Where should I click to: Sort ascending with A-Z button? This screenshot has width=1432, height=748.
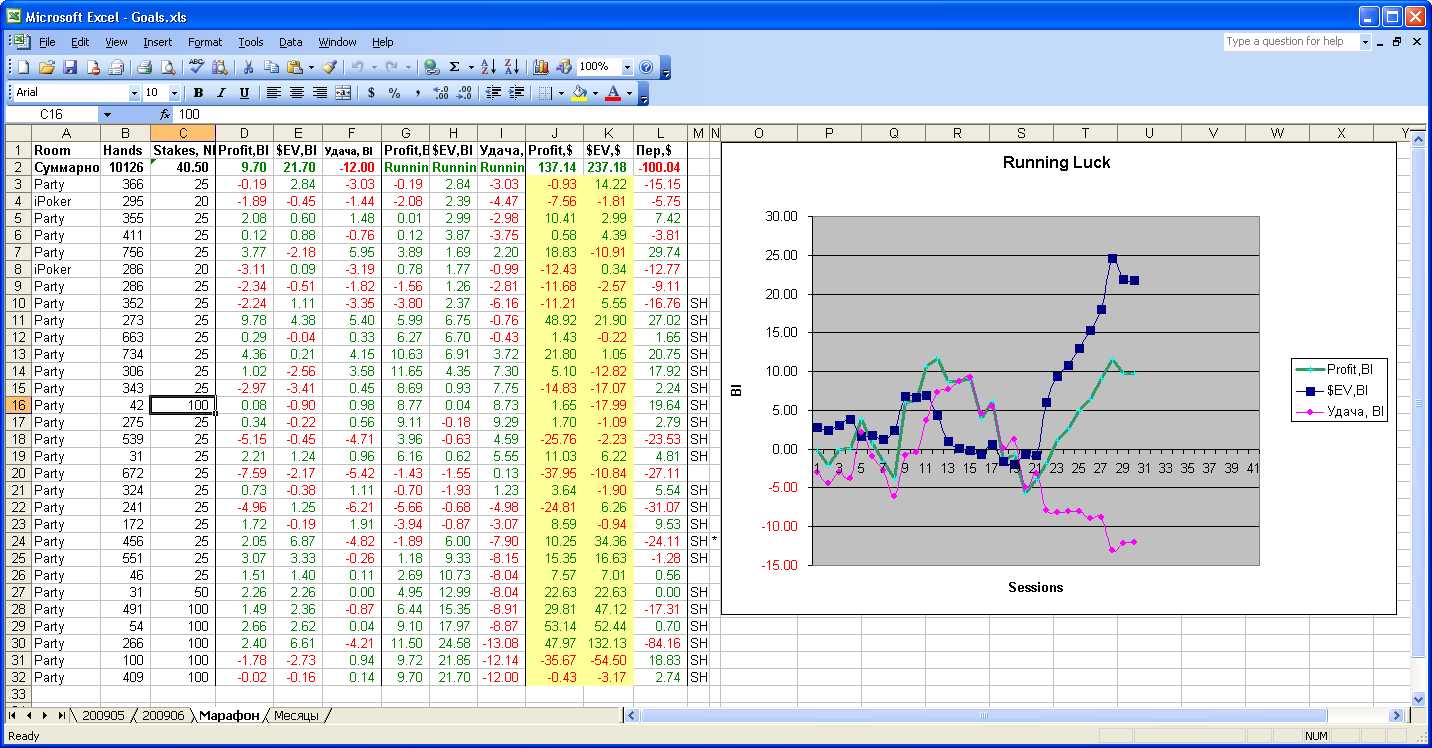[488, 67]
